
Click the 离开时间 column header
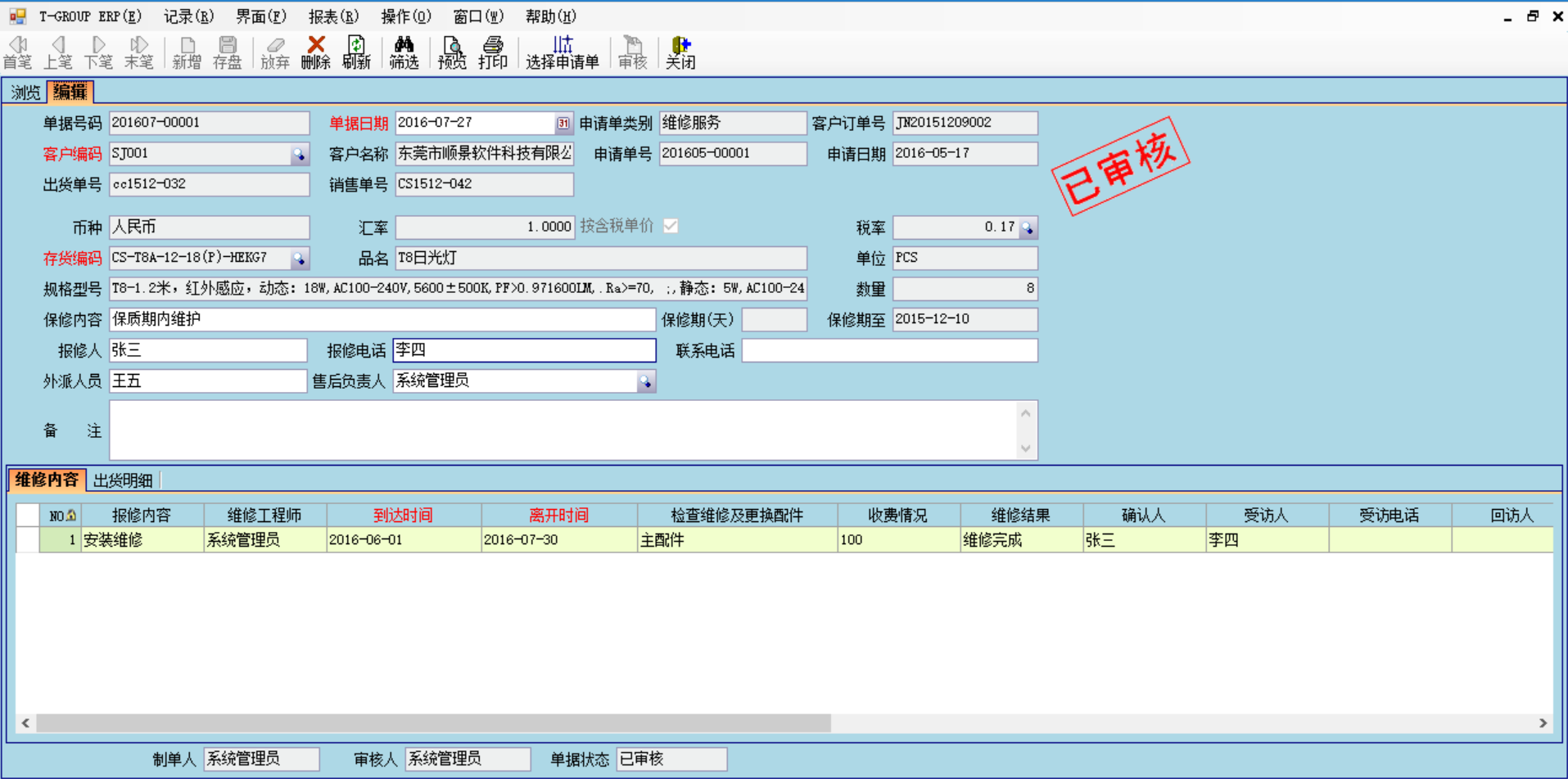tap(559, 516)
